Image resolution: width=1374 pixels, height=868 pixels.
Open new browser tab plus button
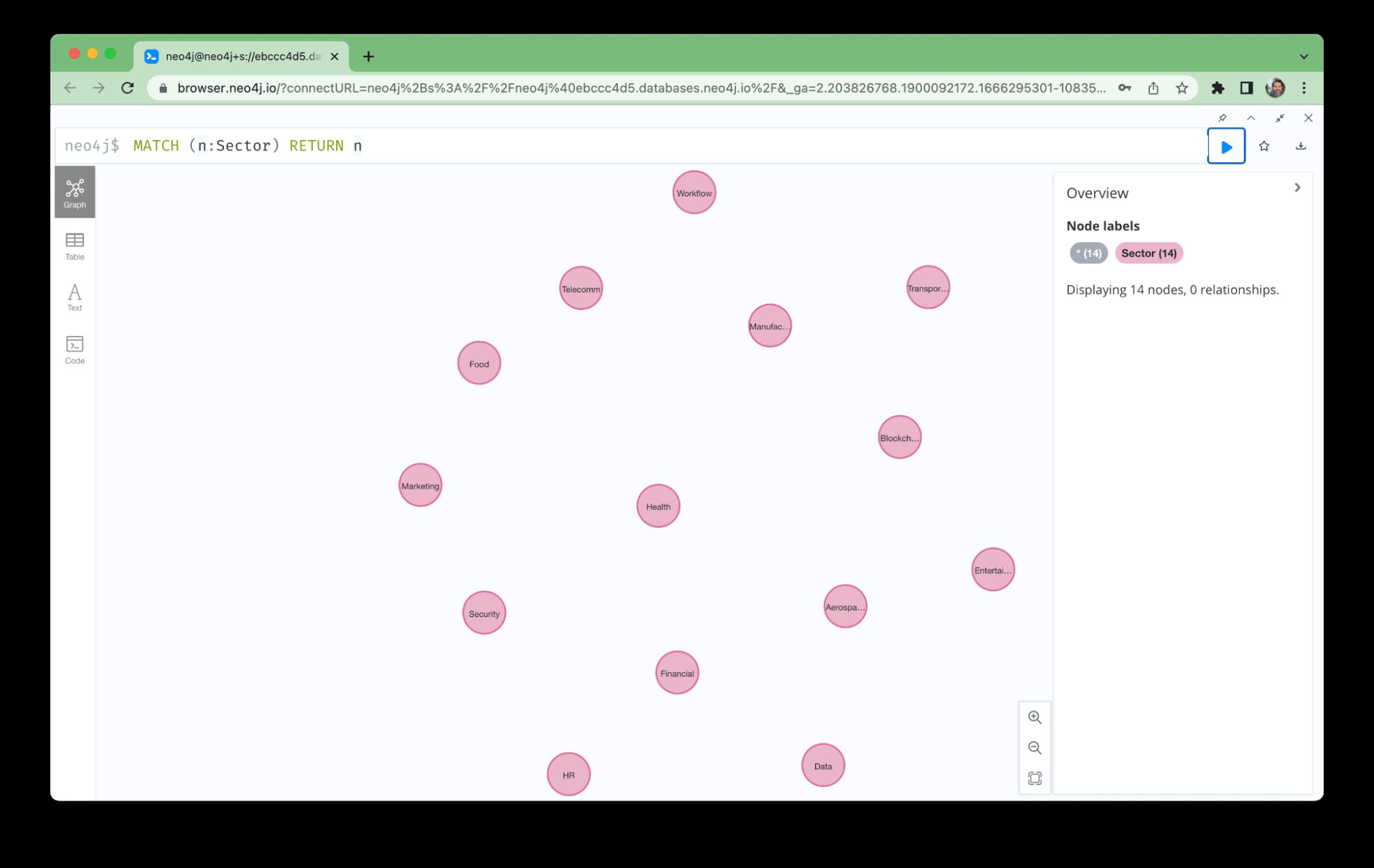[x=368, y=56]
